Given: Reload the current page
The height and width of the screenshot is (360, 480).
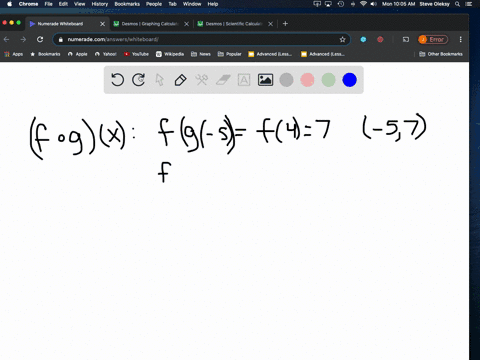Looking at the screenshot, I should coord(40,39).
